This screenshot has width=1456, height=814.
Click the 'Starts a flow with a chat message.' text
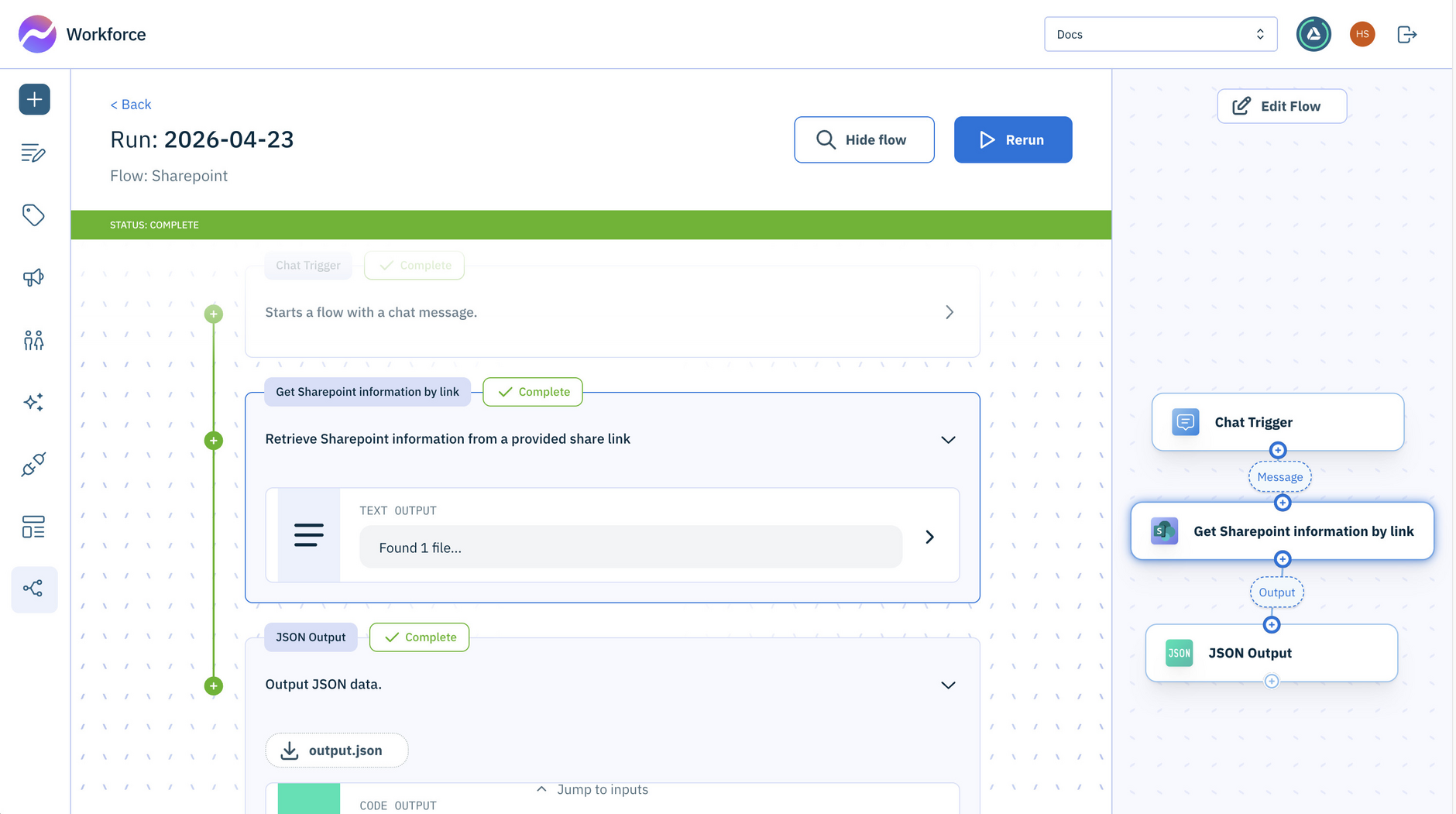point(371,312)
